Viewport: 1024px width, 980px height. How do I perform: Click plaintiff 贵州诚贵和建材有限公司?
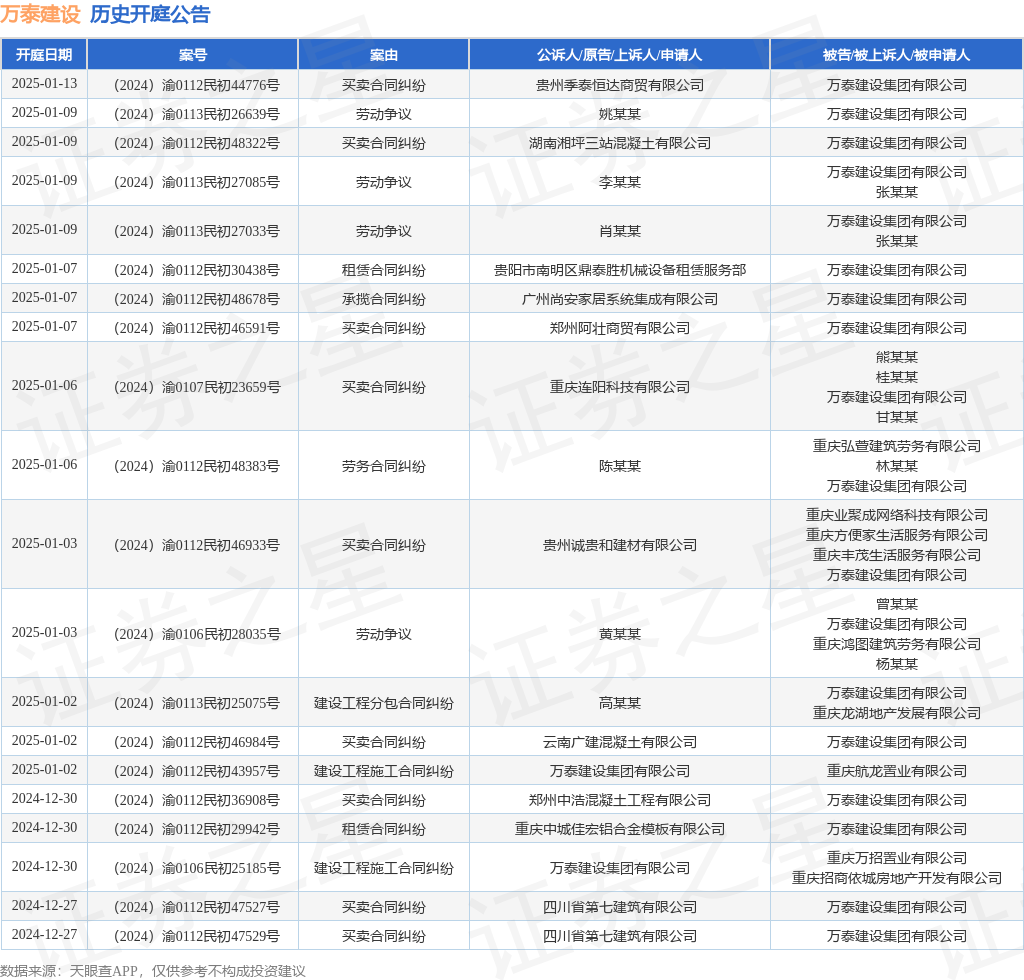pyautogui.click(x=620, y=545)
